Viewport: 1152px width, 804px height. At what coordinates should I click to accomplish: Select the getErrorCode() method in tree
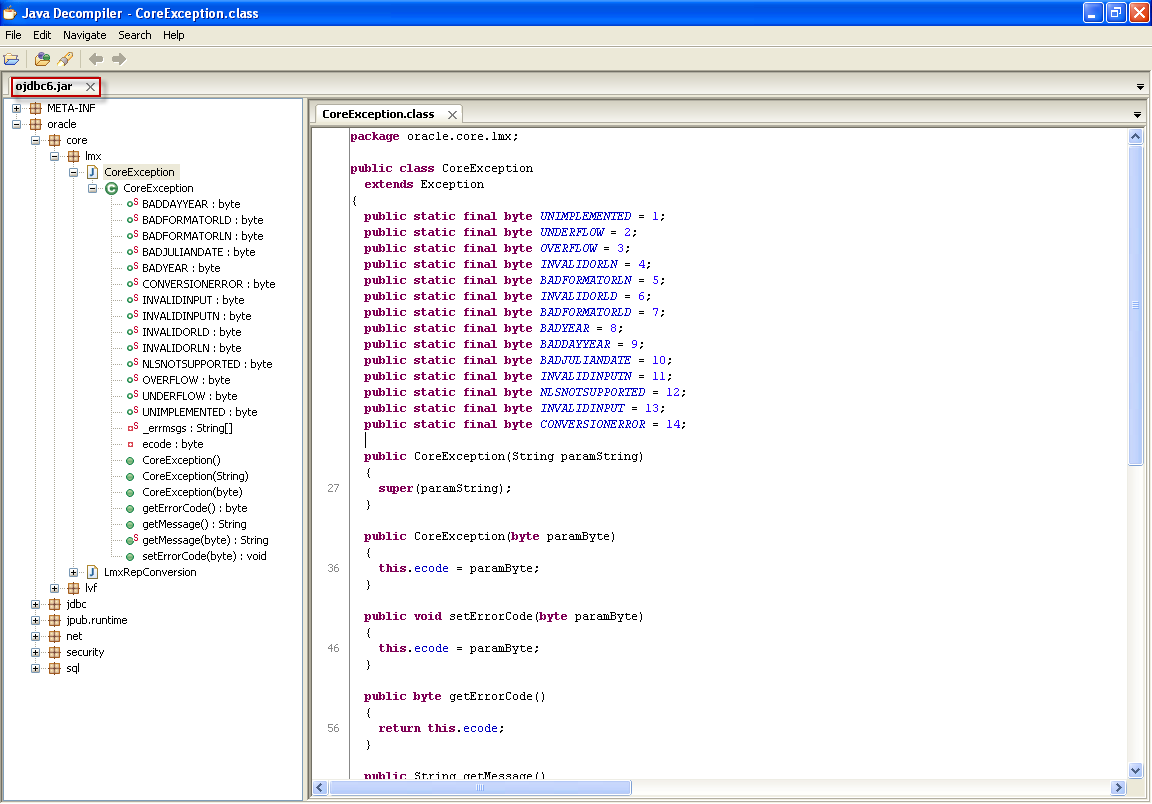click(x=194, y=508)
